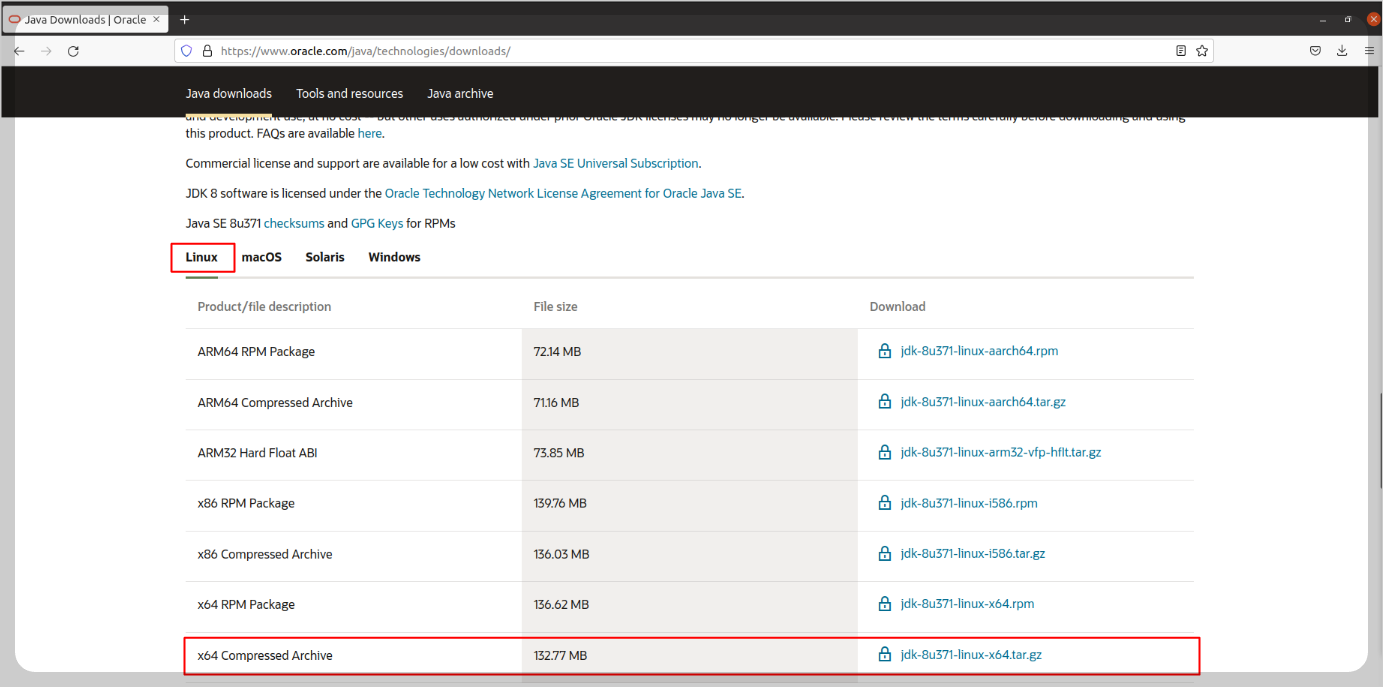Click the '72.14 MB' file size
Screen dimensions: 1383x687
click(x=557, y=352)
